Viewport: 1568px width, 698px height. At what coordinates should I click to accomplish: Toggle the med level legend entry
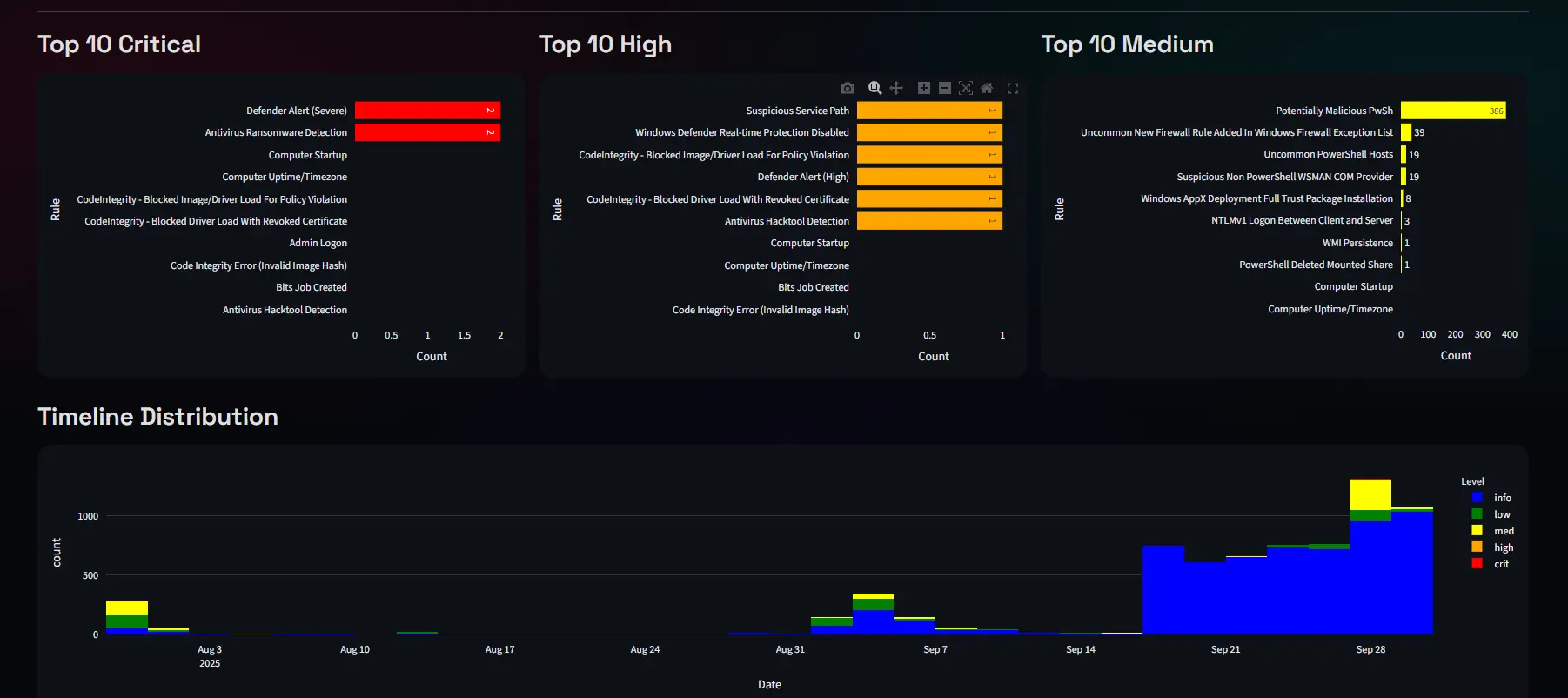1503,531
